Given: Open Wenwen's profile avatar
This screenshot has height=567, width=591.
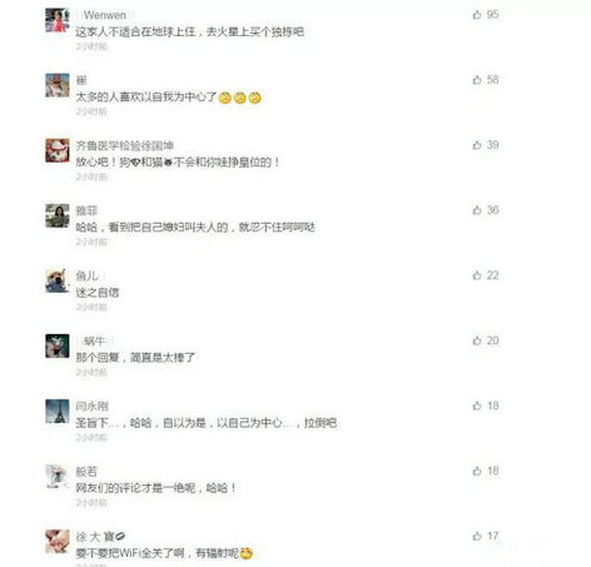Looking at the screenshot, I should tap(57, 20).
